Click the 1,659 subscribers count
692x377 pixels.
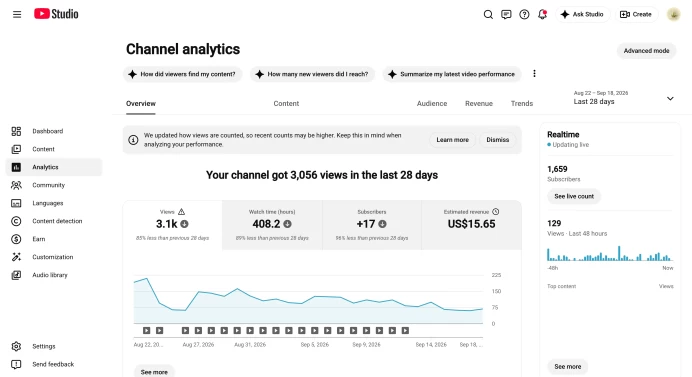point(557,169)
